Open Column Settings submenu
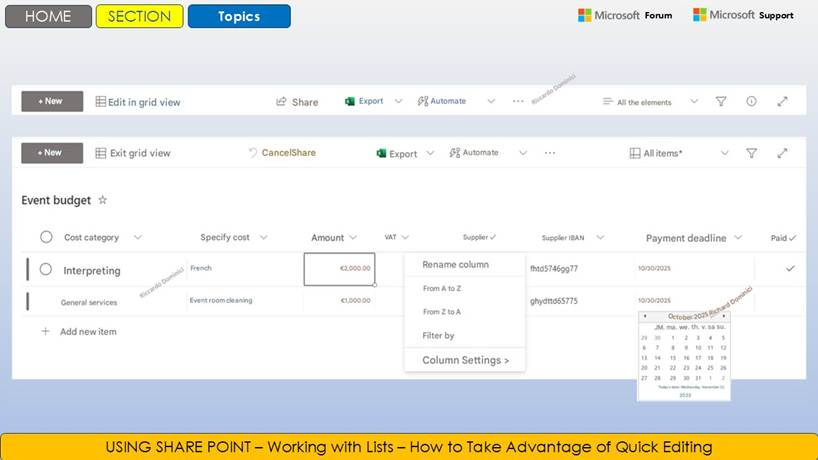Screen dimensions: 818x460 (465, 360)
